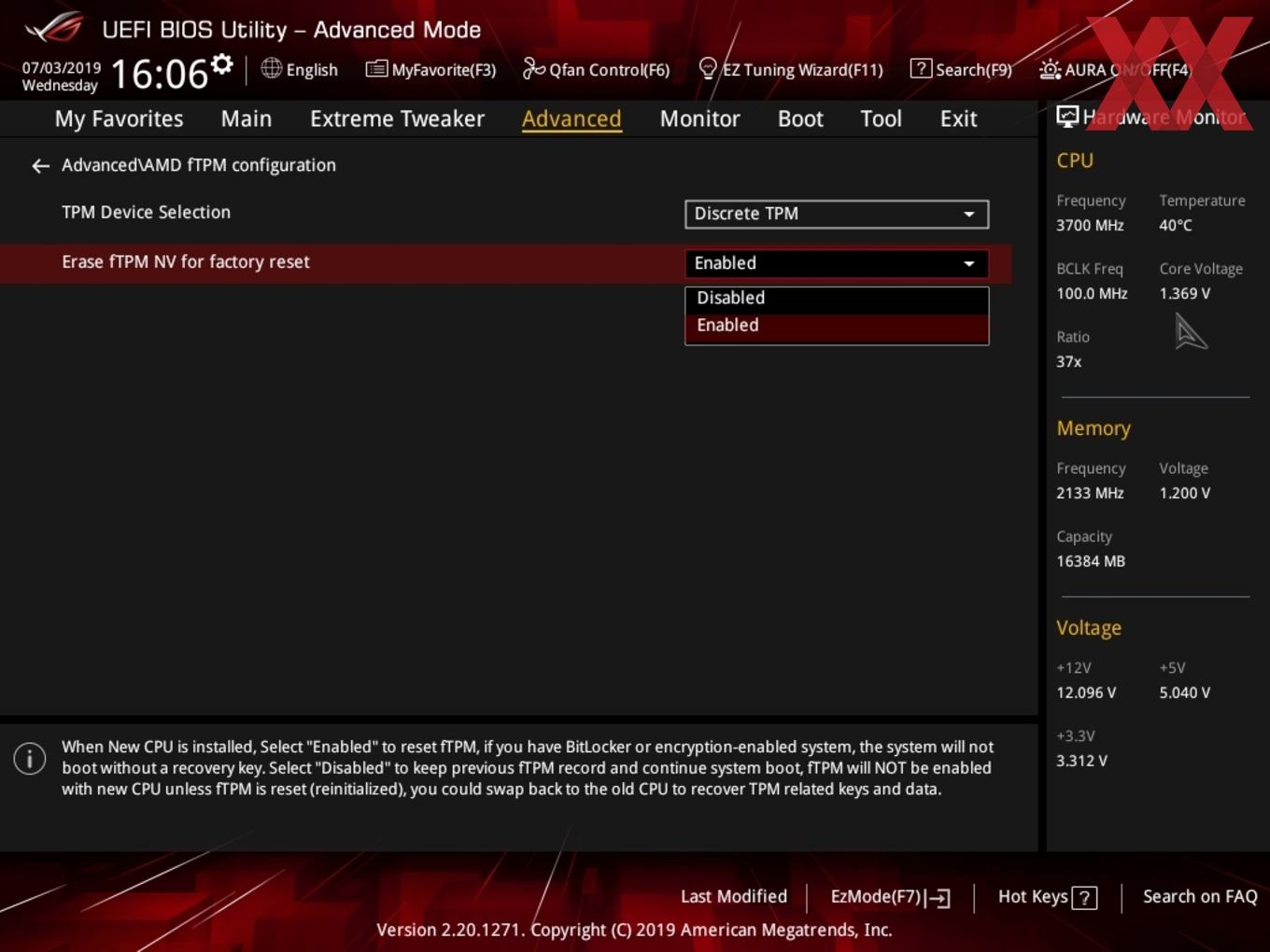The width and height of the screenshot is (1270, 952).
Task: Click the Hardware Monitor panel icon
Action: click(x=1067, y=117)
